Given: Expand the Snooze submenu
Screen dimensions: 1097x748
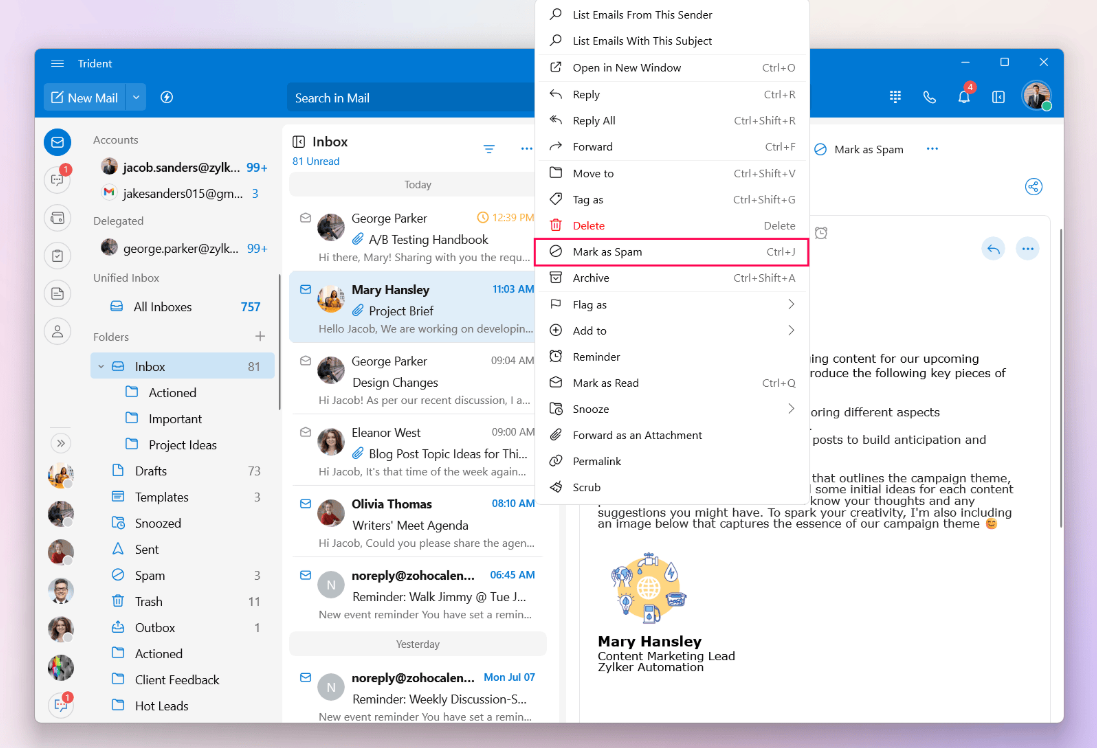Looking at the screenshot, I should click(672, 409).
